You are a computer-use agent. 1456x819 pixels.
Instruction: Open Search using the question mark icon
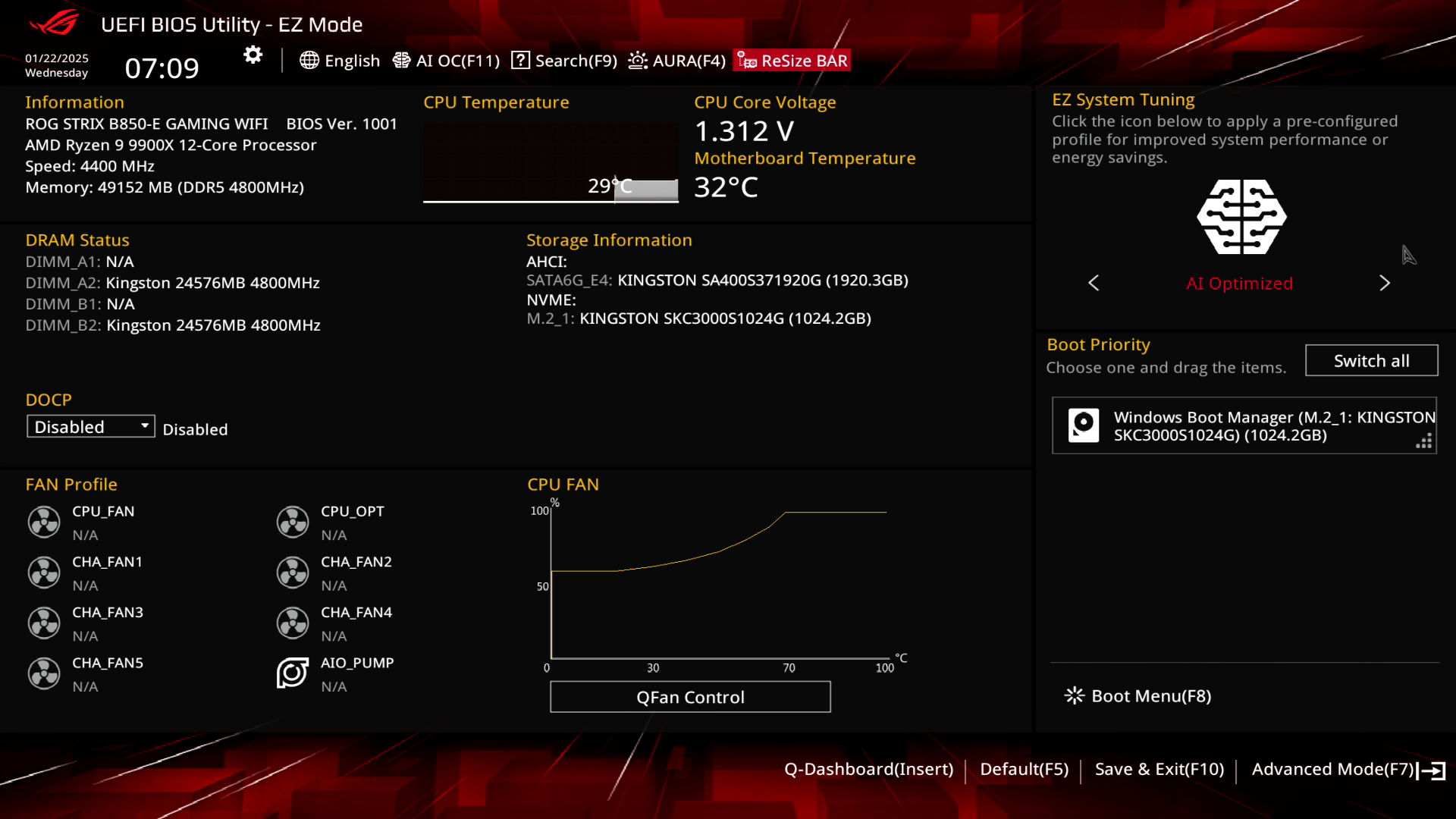pos(520,61)
